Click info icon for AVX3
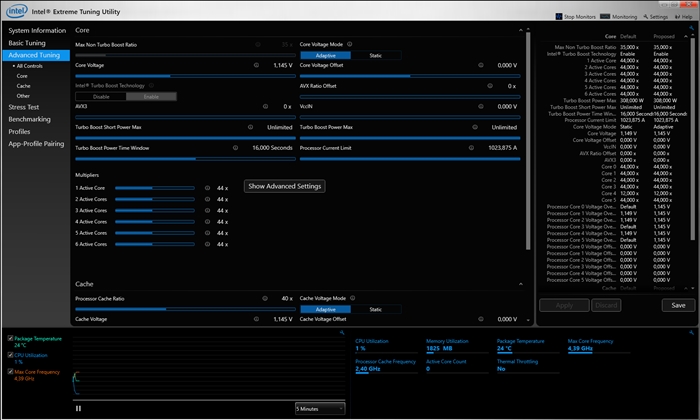700x420 pixels. (x=265, y=106)
